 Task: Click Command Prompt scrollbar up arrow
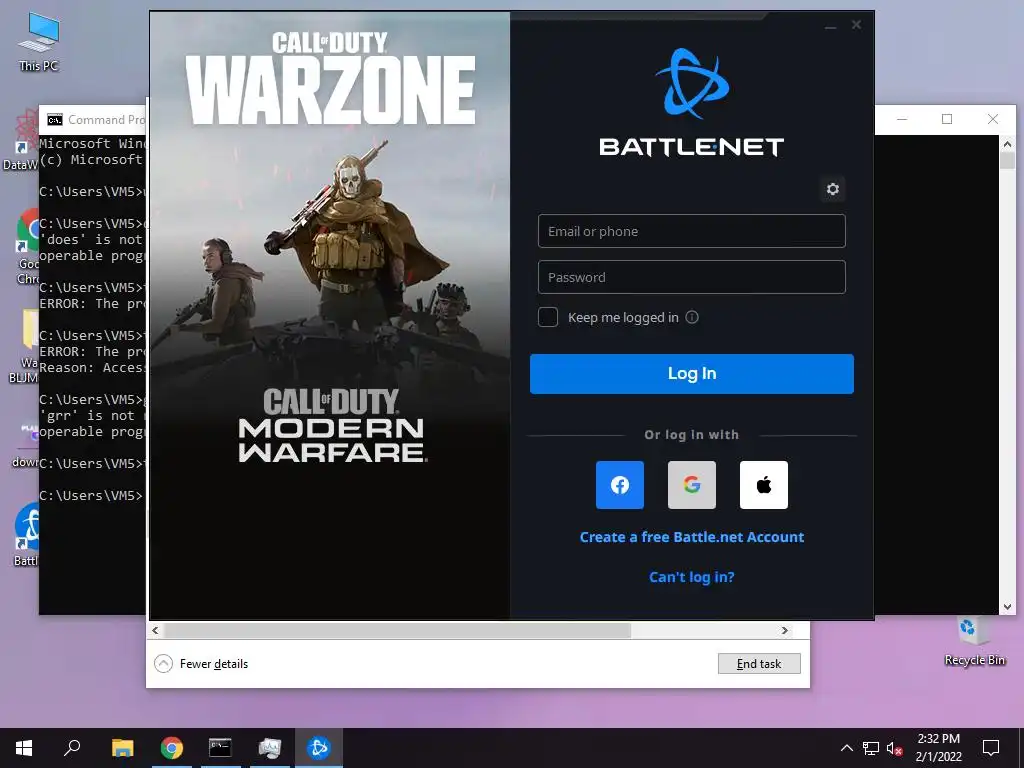pos(1007,144)
